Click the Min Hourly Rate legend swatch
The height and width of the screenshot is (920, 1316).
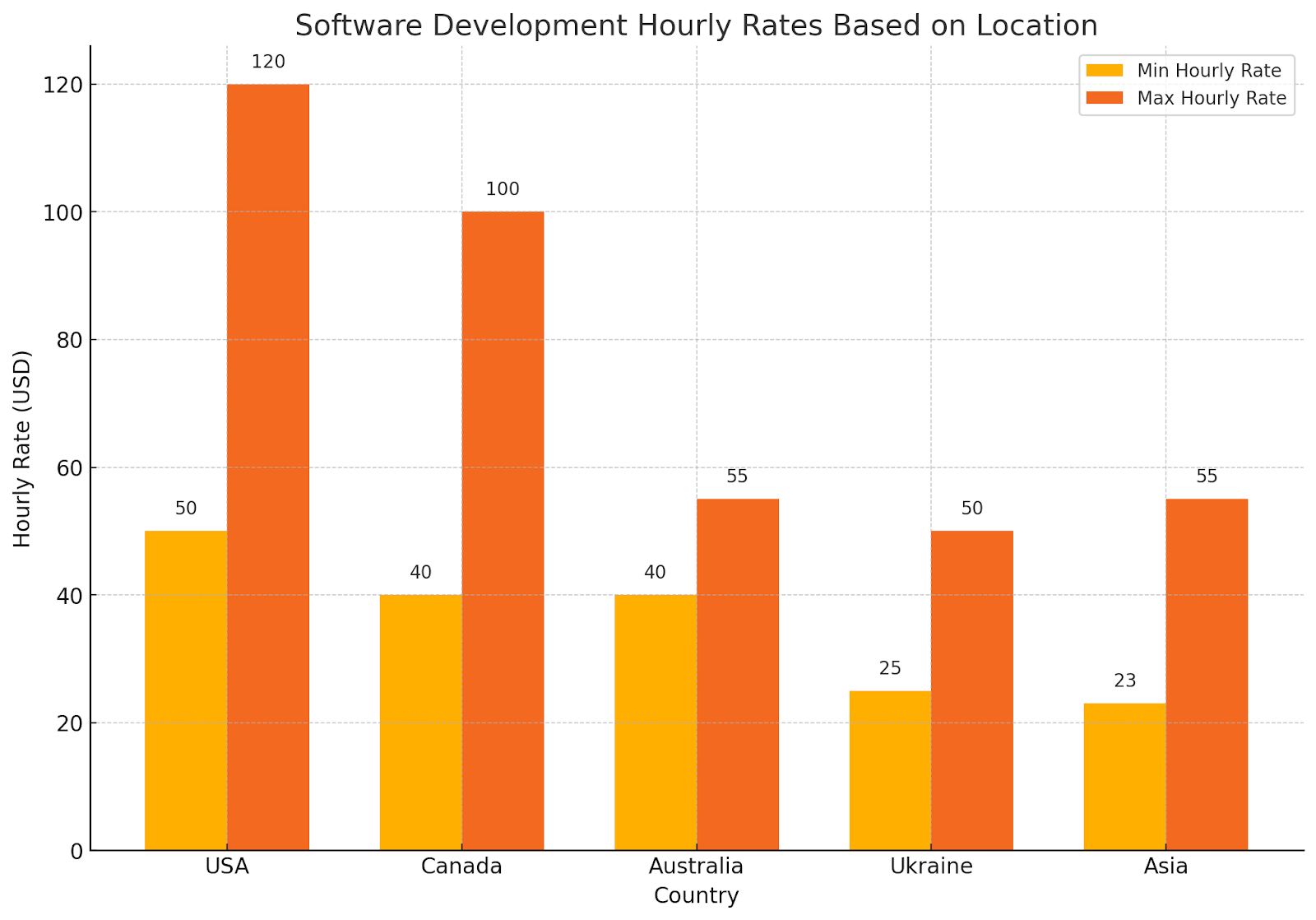(x=1105, y=71)
